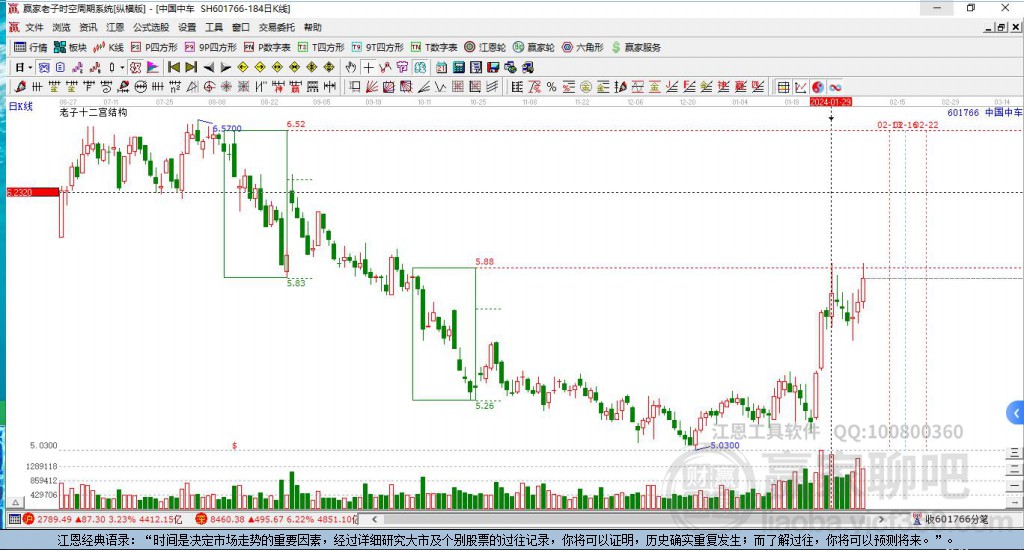Step forward with black right arrow icon
This screenshot has height=550, width=1024.
click(x=225, y=67)
